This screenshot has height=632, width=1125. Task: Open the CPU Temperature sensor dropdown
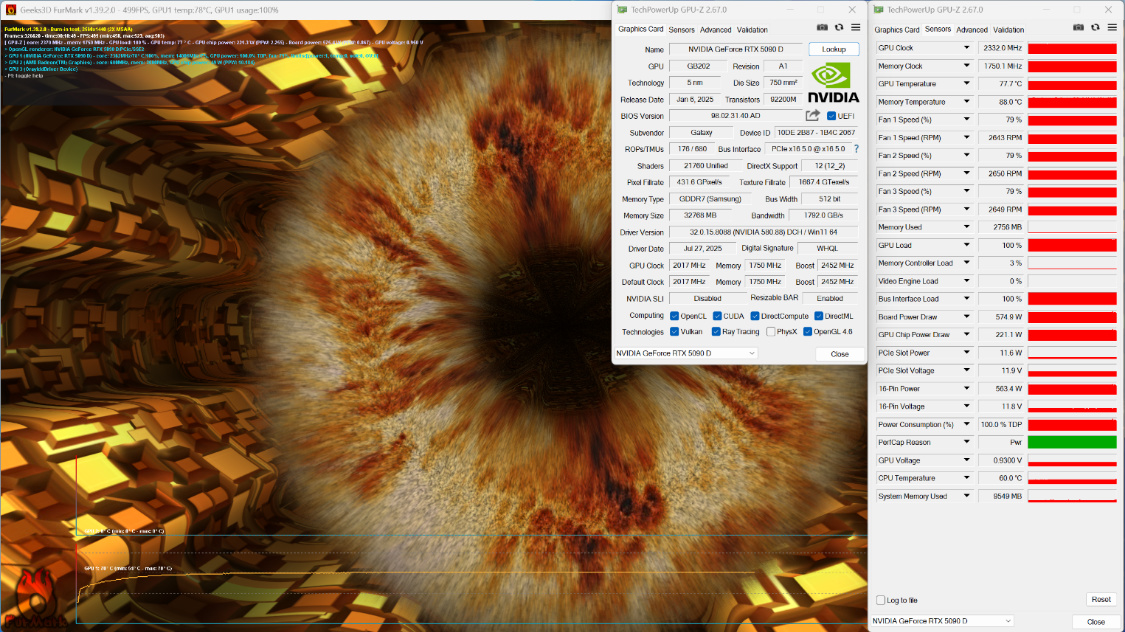pyautogui.click(x=966, y=478)
